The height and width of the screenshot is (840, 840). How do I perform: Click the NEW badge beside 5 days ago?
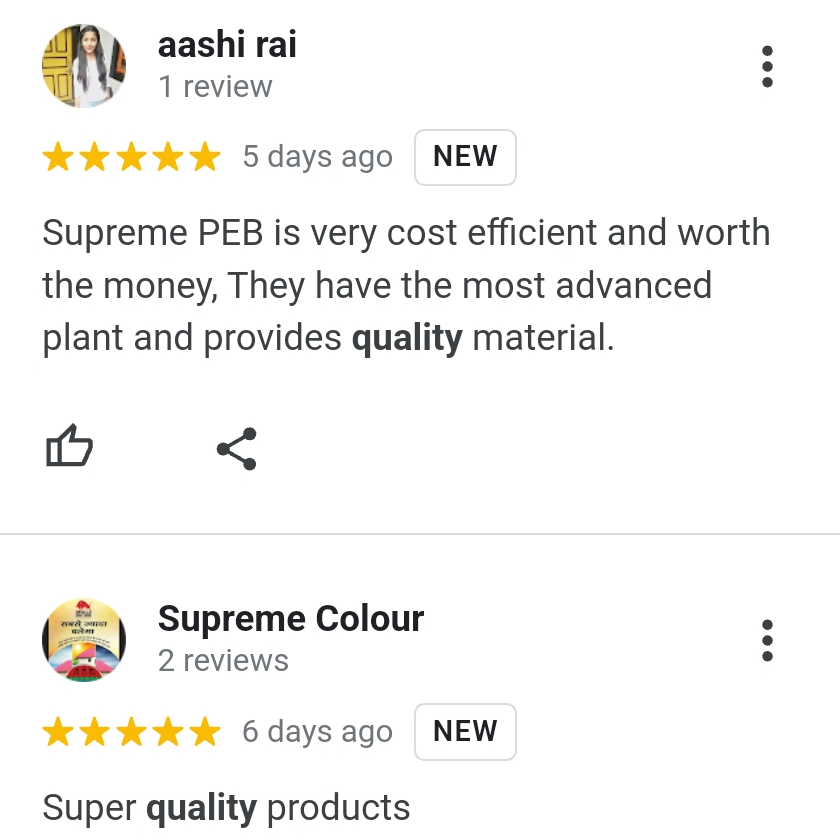pyautogui.click(x=465, y=157)
